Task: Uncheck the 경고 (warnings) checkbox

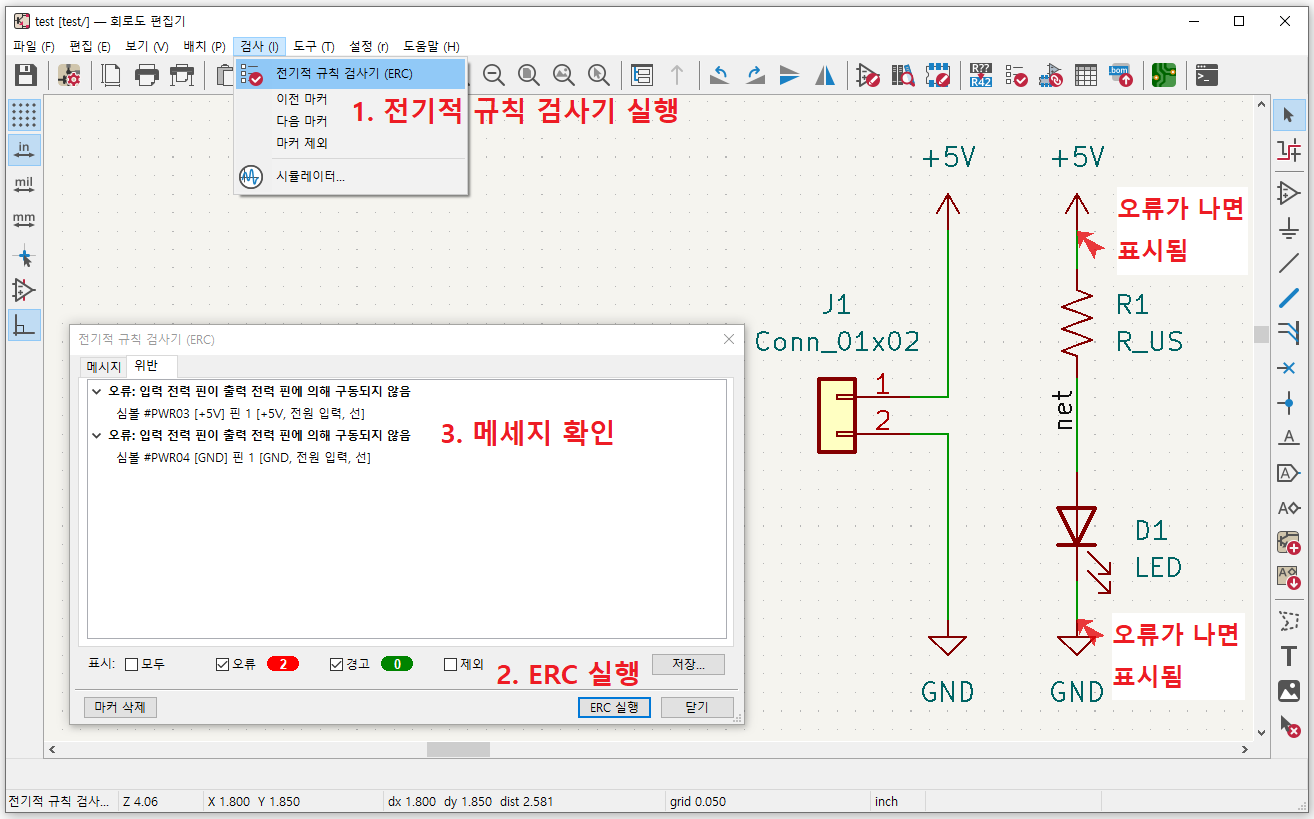Action: [337, 664]
